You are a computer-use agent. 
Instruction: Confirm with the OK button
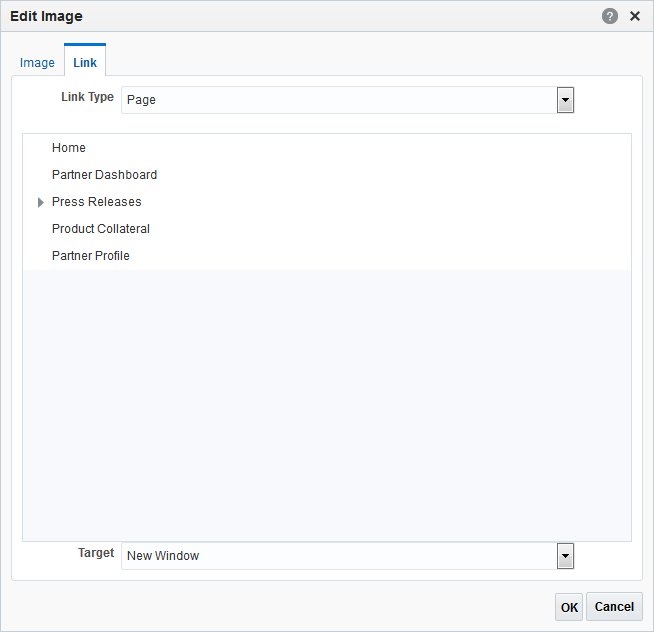569,607
